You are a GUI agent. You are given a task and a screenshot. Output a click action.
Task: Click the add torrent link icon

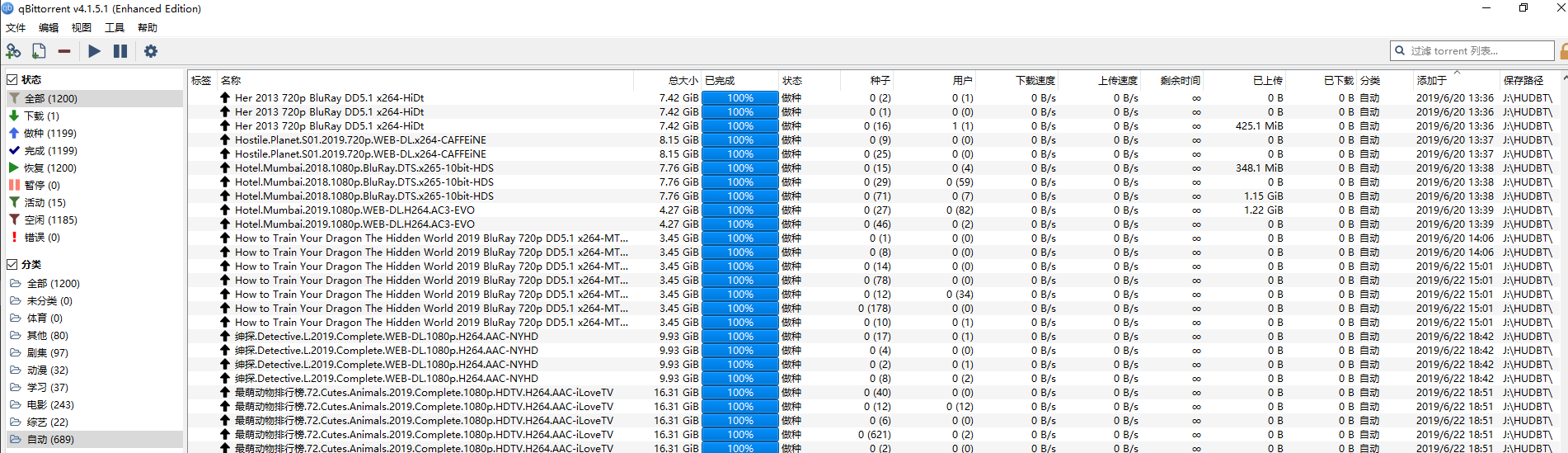pyautogui.click(x=13, y=51)
